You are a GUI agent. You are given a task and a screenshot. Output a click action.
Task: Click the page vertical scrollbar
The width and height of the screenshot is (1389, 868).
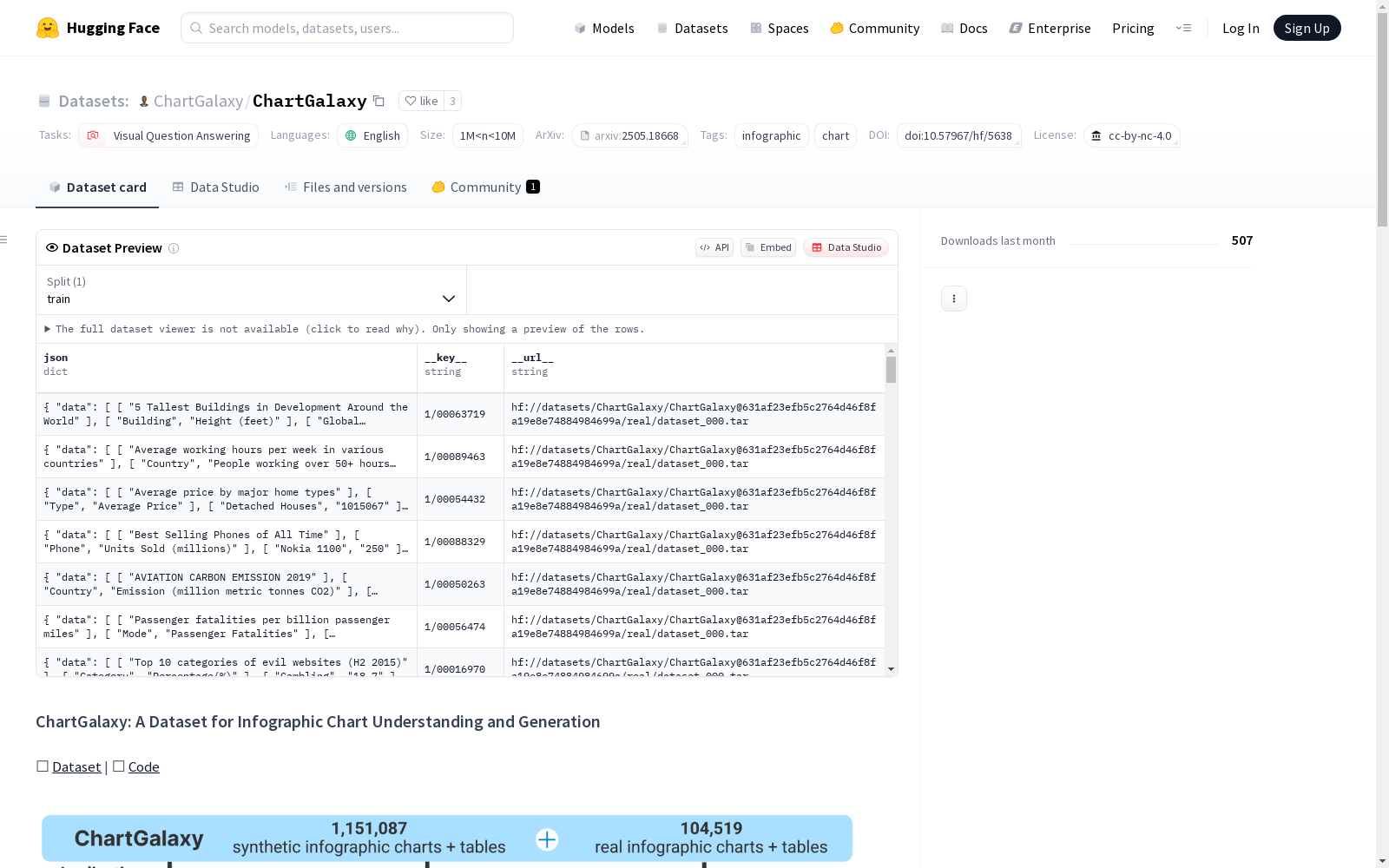click(x=1382, y=122)
